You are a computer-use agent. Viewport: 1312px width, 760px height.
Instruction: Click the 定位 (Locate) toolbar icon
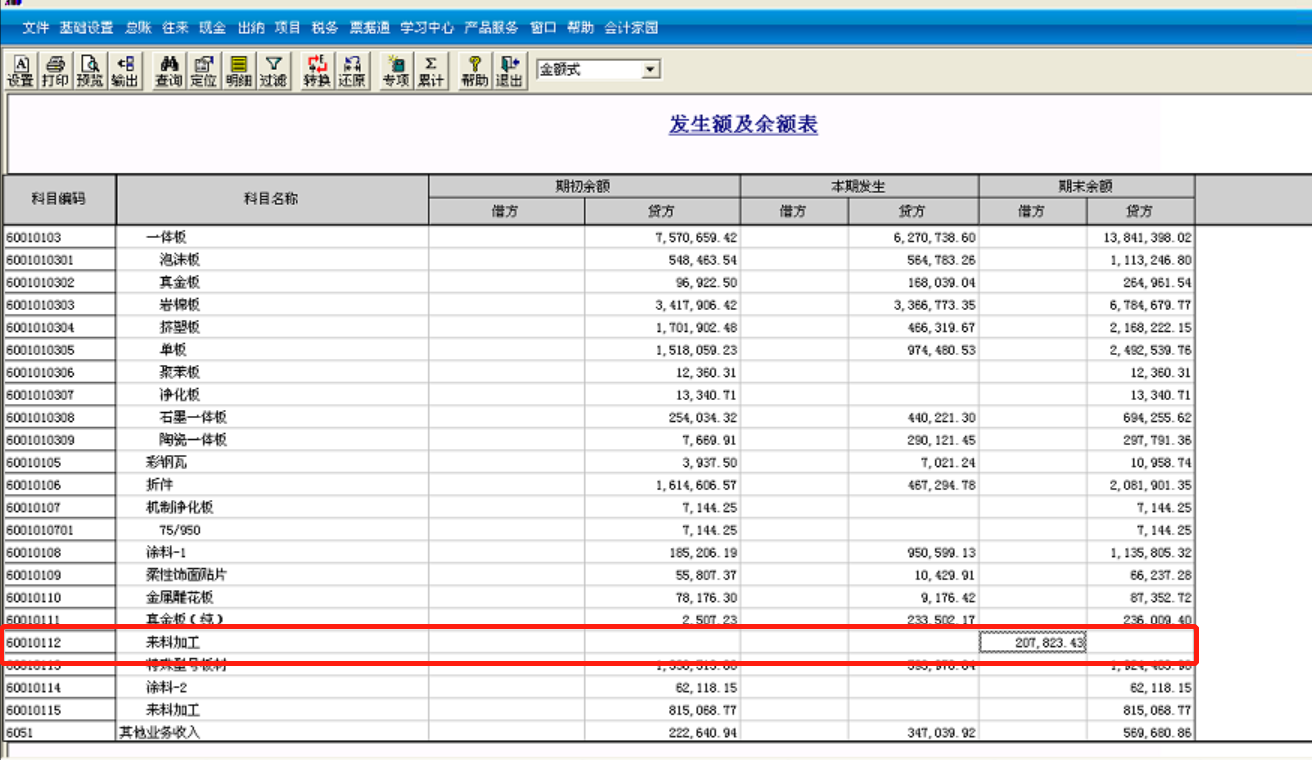click(x=204, y=70)
